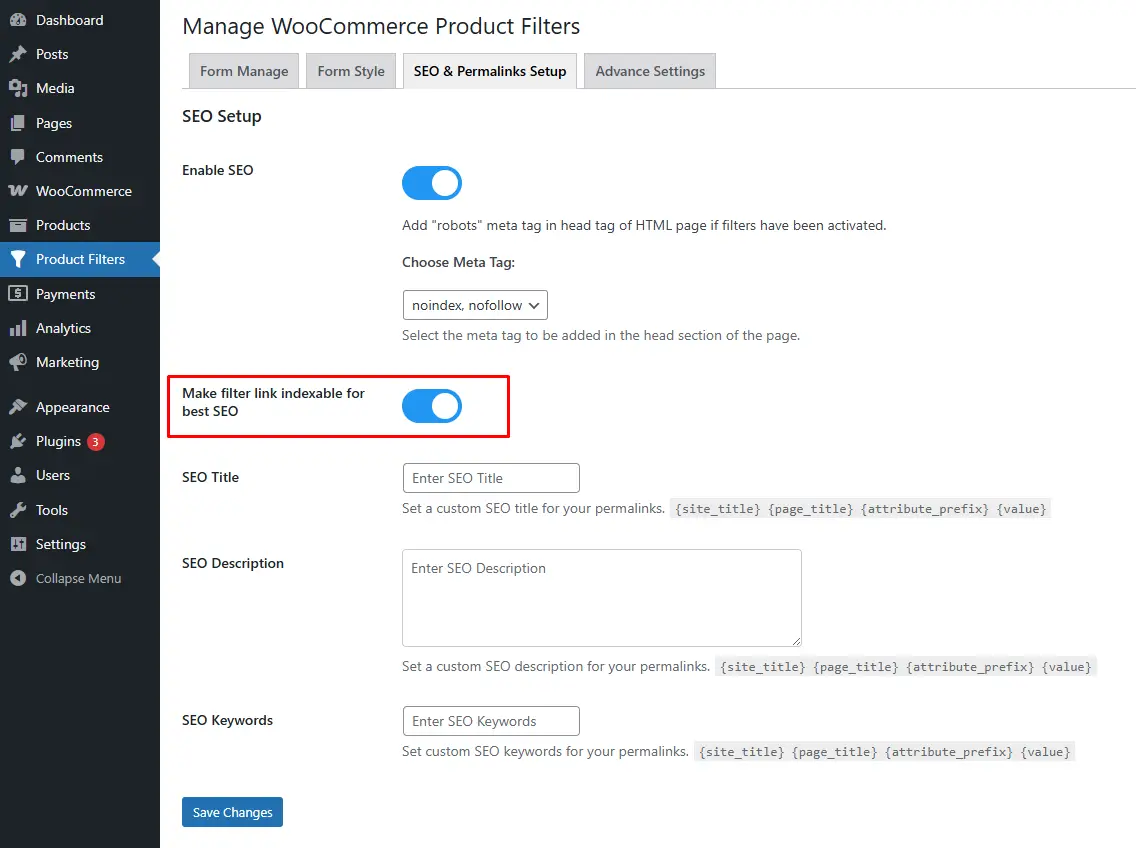The image size is (1136, 848).
Task: Click the Dashboard gauge icon
Action: 18,20
